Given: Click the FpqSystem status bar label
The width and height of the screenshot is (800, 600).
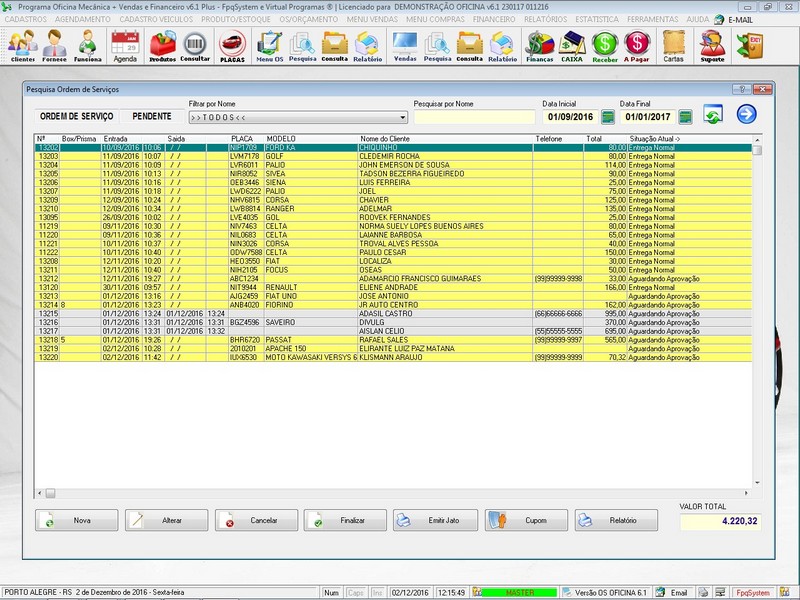Looking at the screenshot, I should pyautogui.click(x=753, y=592).
